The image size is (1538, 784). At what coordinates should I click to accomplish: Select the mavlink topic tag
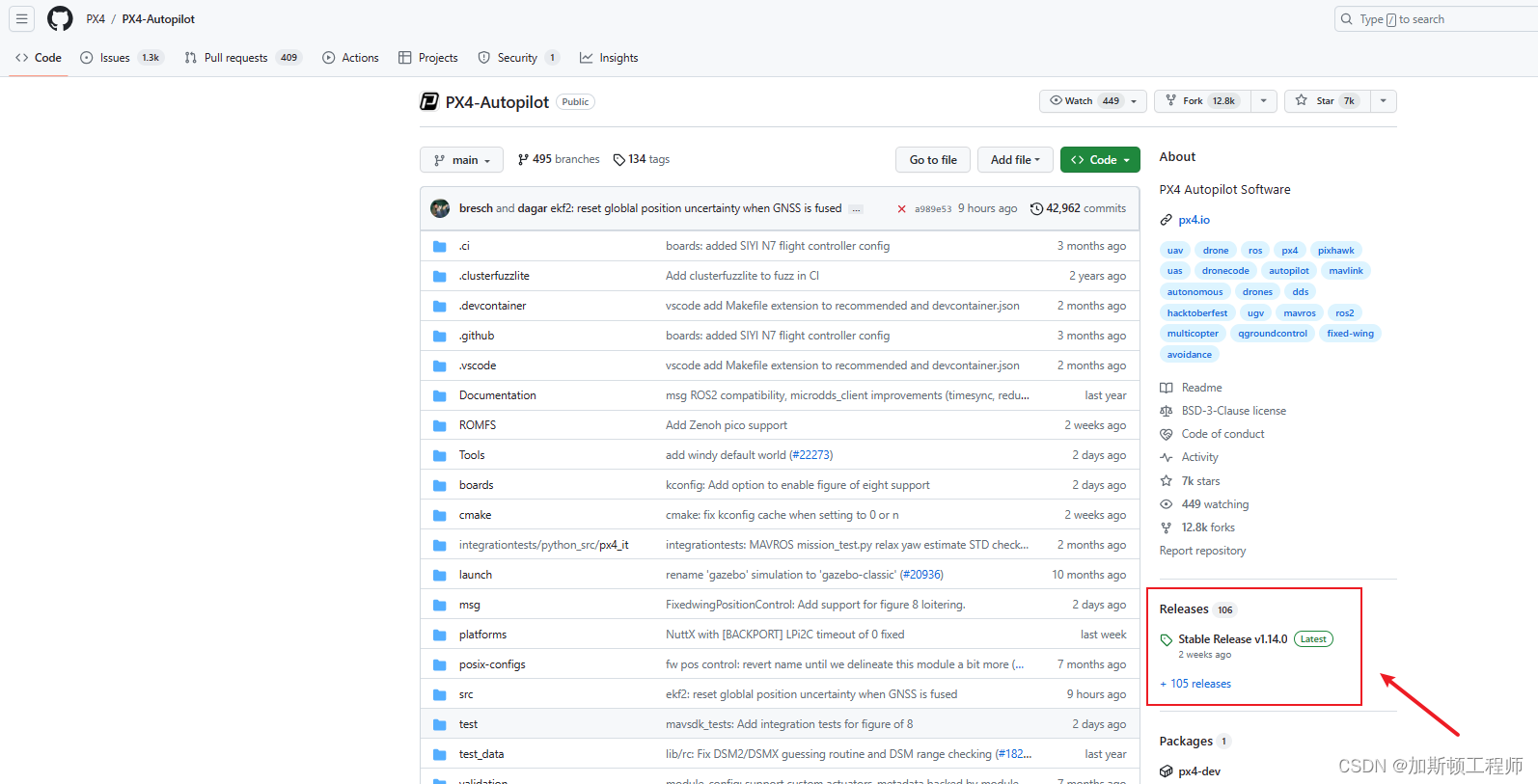click(1346, 271)
